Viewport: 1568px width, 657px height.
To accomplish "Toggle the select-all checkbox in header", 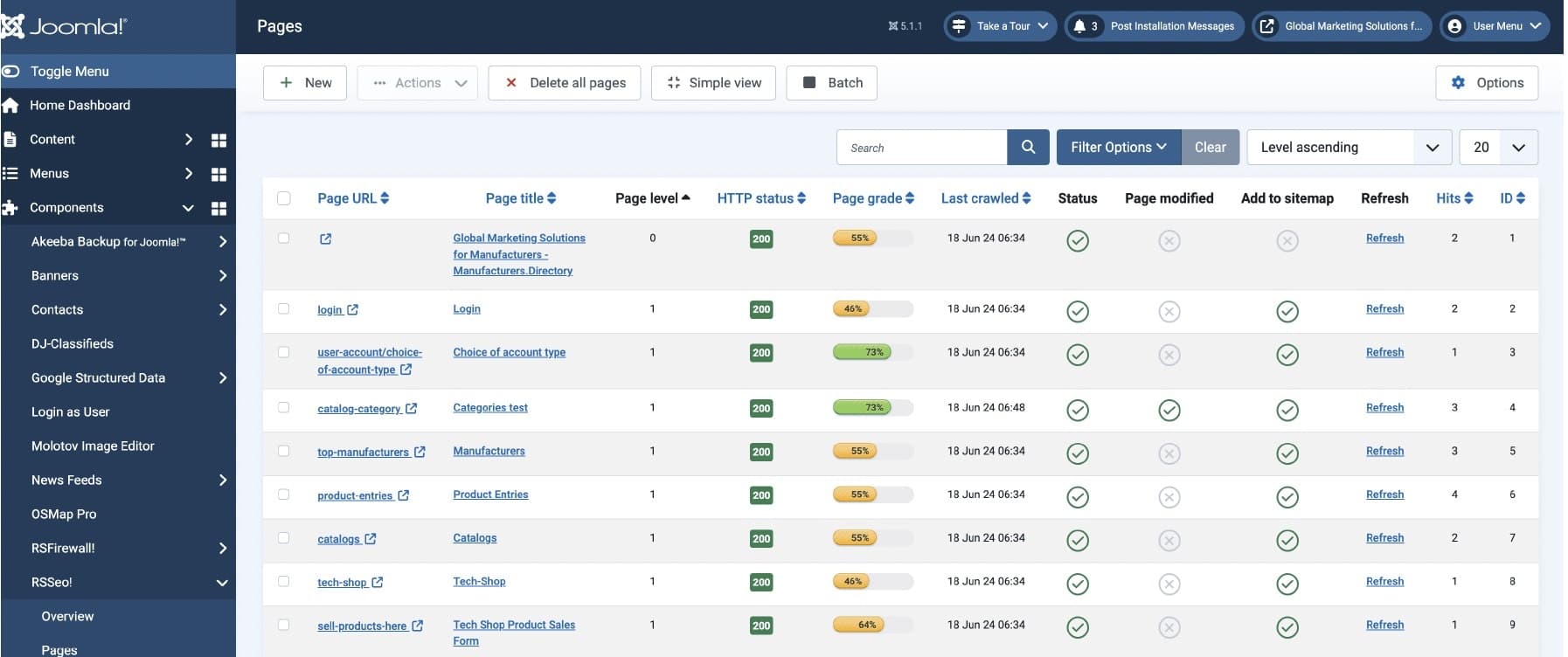I will coord(283,198).
